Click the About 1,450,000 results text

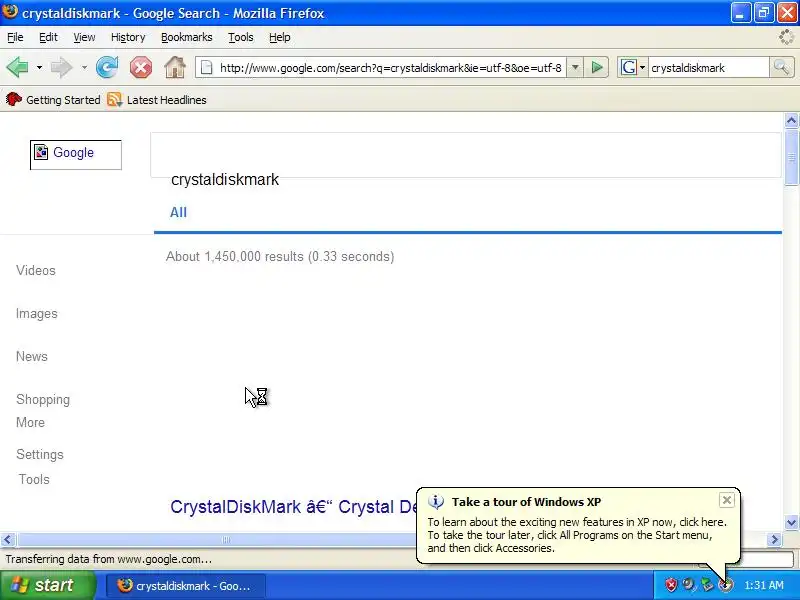point(280,256)
